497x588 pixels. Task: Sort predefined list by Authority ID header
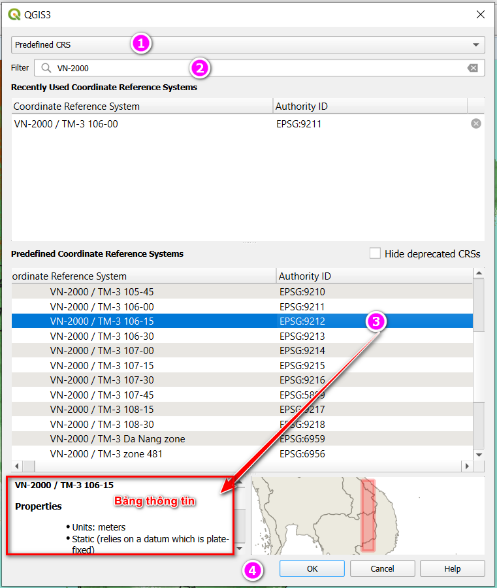pos(374,276)
